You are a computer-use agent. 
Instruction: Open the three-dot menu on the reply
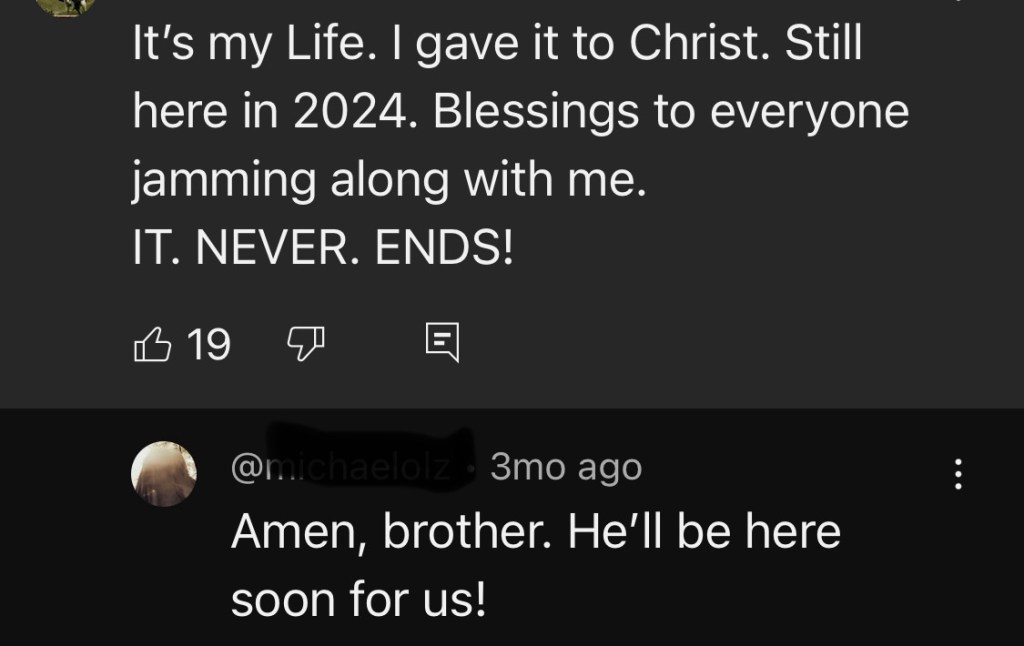point(958,473)
